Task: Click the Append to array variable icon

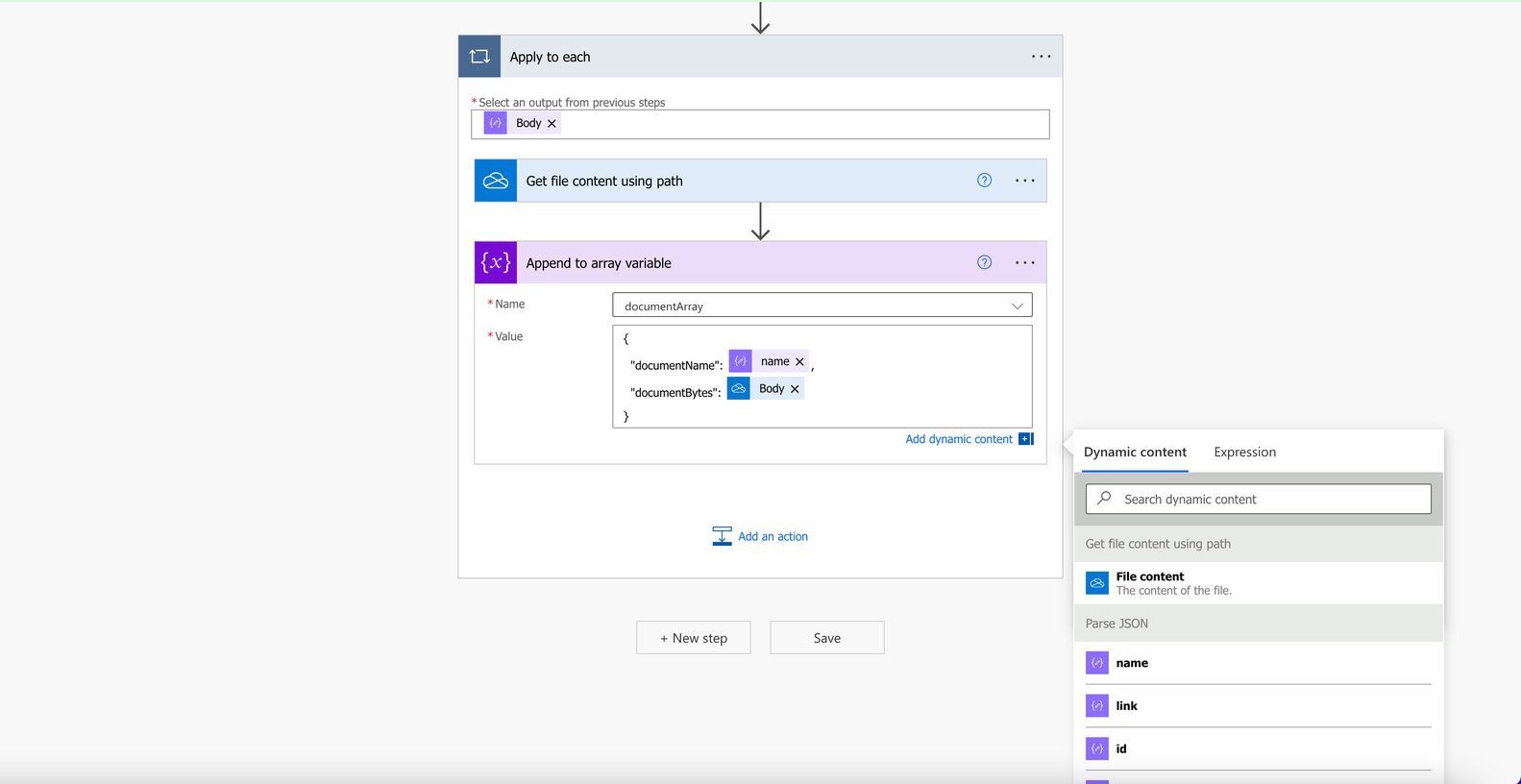Action: point(496,262)
